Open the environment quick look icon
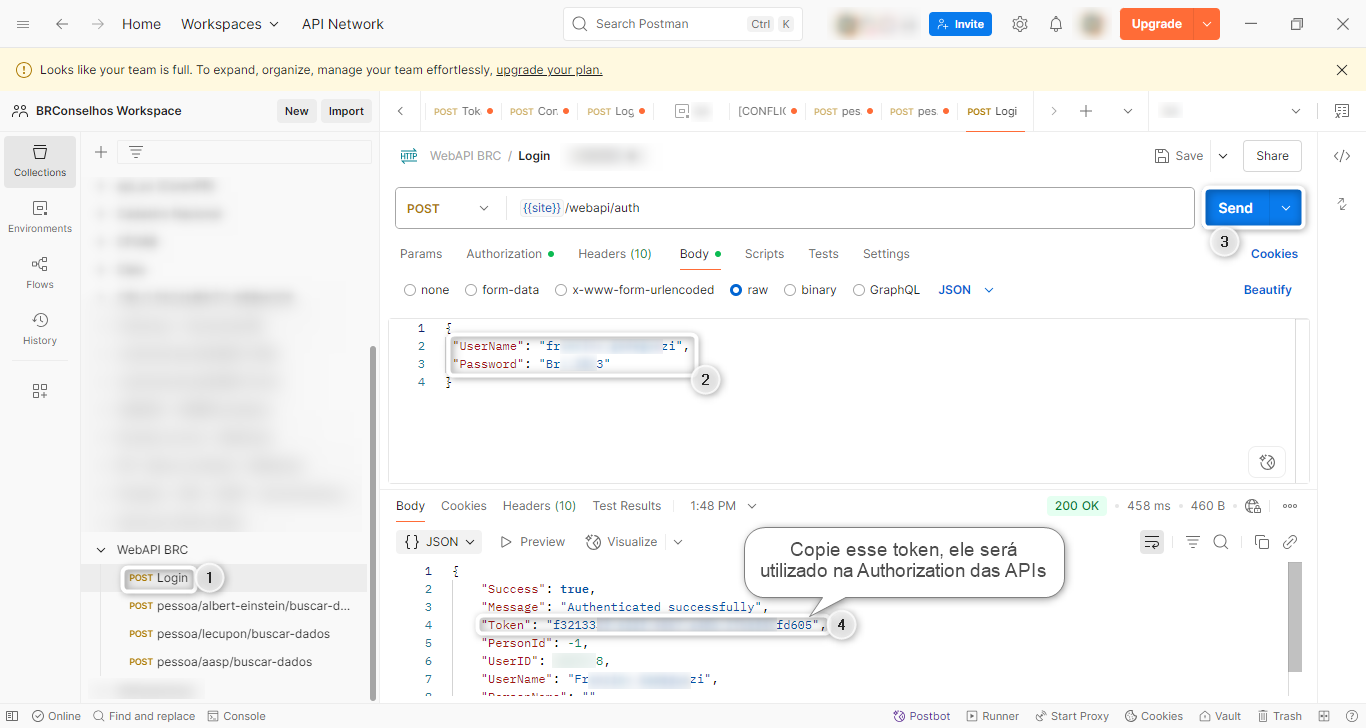Image resolution: width=1366 pixels, height=728 pixels. (1341, 111)
